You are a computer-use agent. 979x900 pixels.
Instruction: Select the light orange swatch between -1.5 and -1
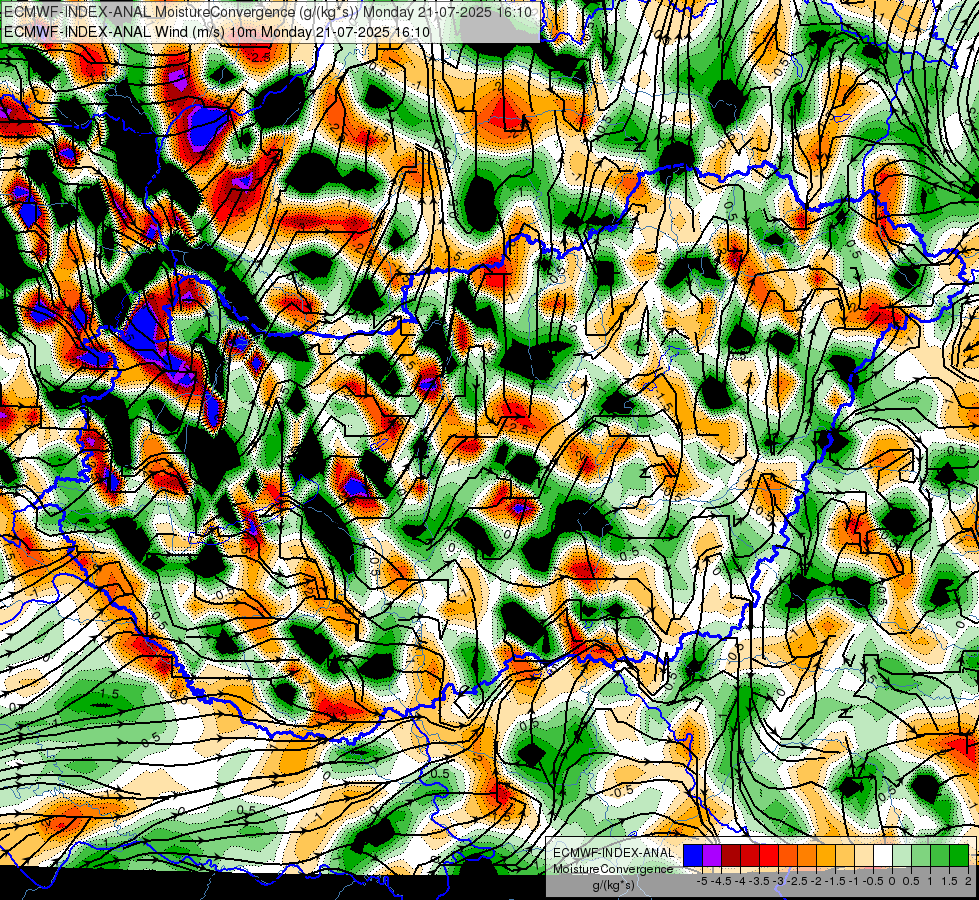pos(845,855)
